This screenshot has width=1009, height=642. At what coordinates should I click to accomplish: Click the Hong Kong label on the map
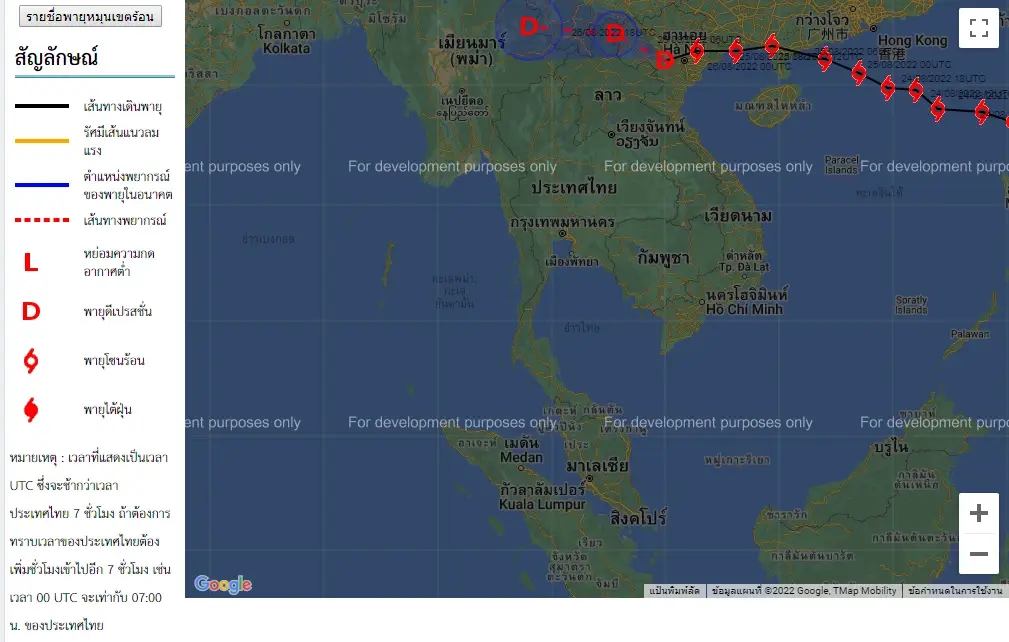click(912, 41)
